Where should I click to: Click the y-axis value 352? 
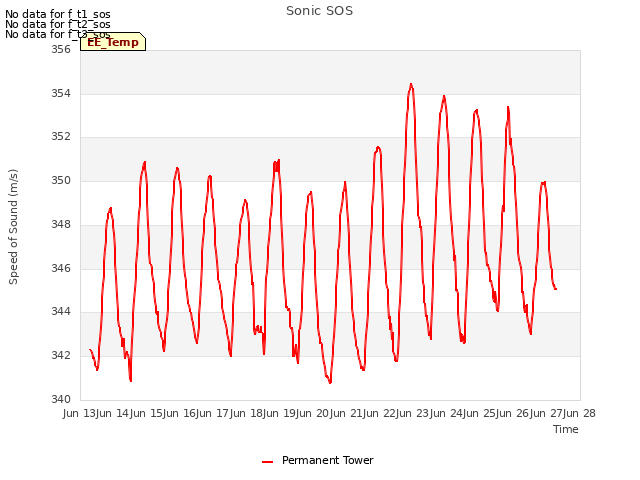[60, 136]
